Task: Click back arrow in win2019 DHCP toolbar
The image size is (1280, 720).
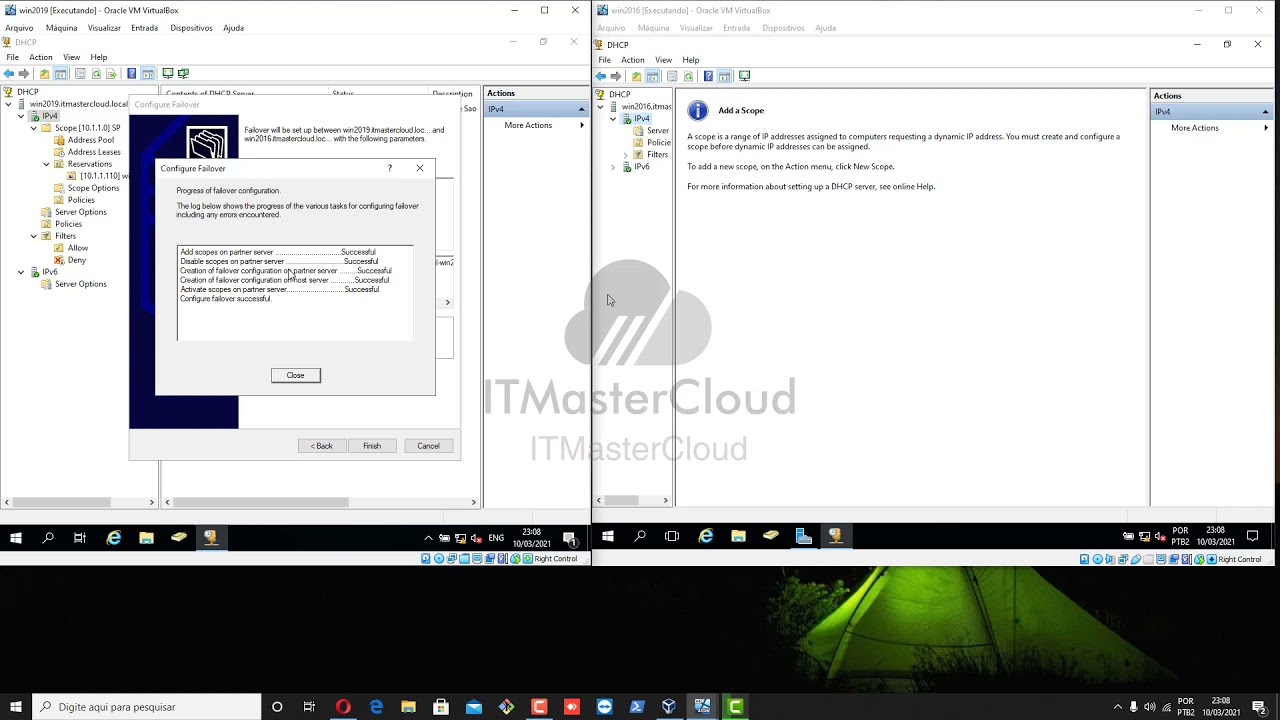Action: tap(9, 74)
